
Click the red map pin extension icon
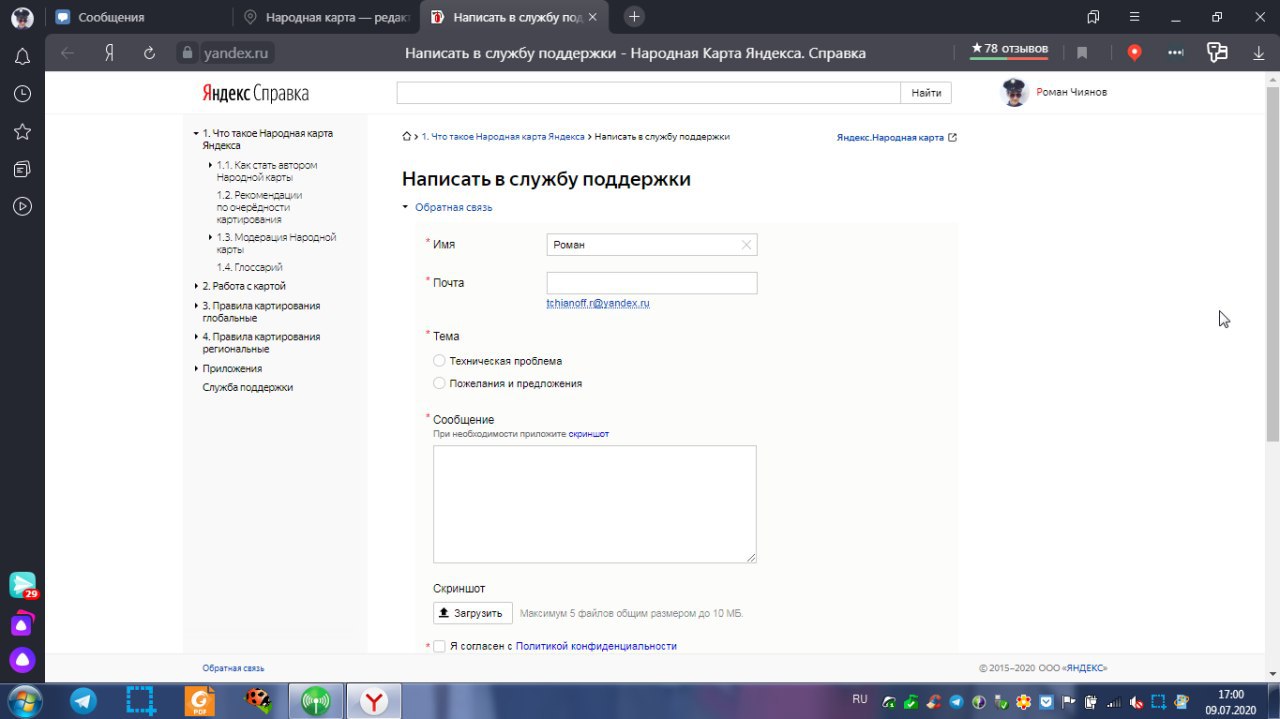[x=1134, y=53]
